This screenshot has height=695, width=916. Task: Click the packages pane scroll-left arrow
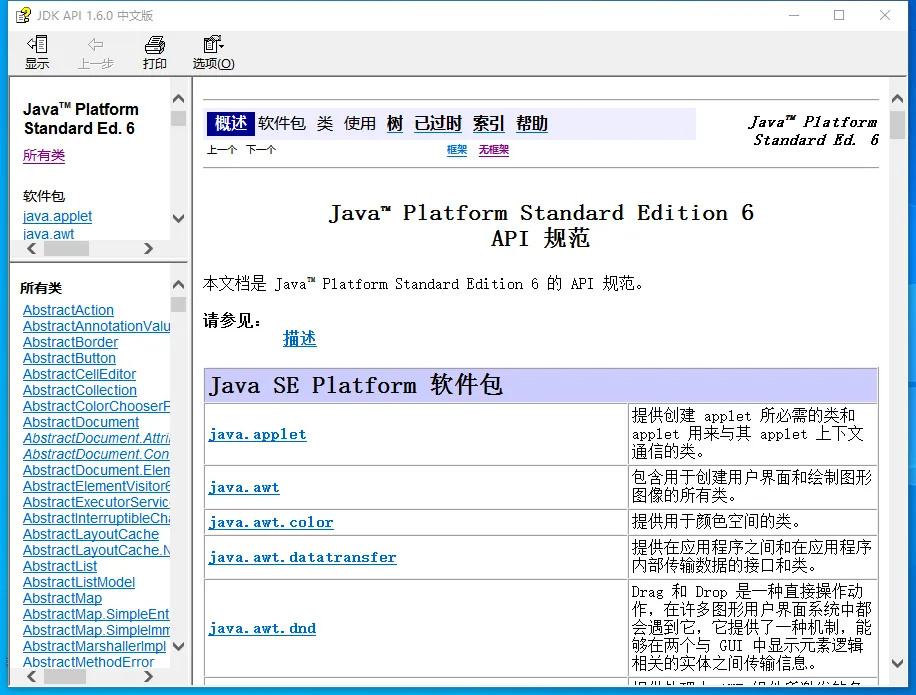point(32,249)
